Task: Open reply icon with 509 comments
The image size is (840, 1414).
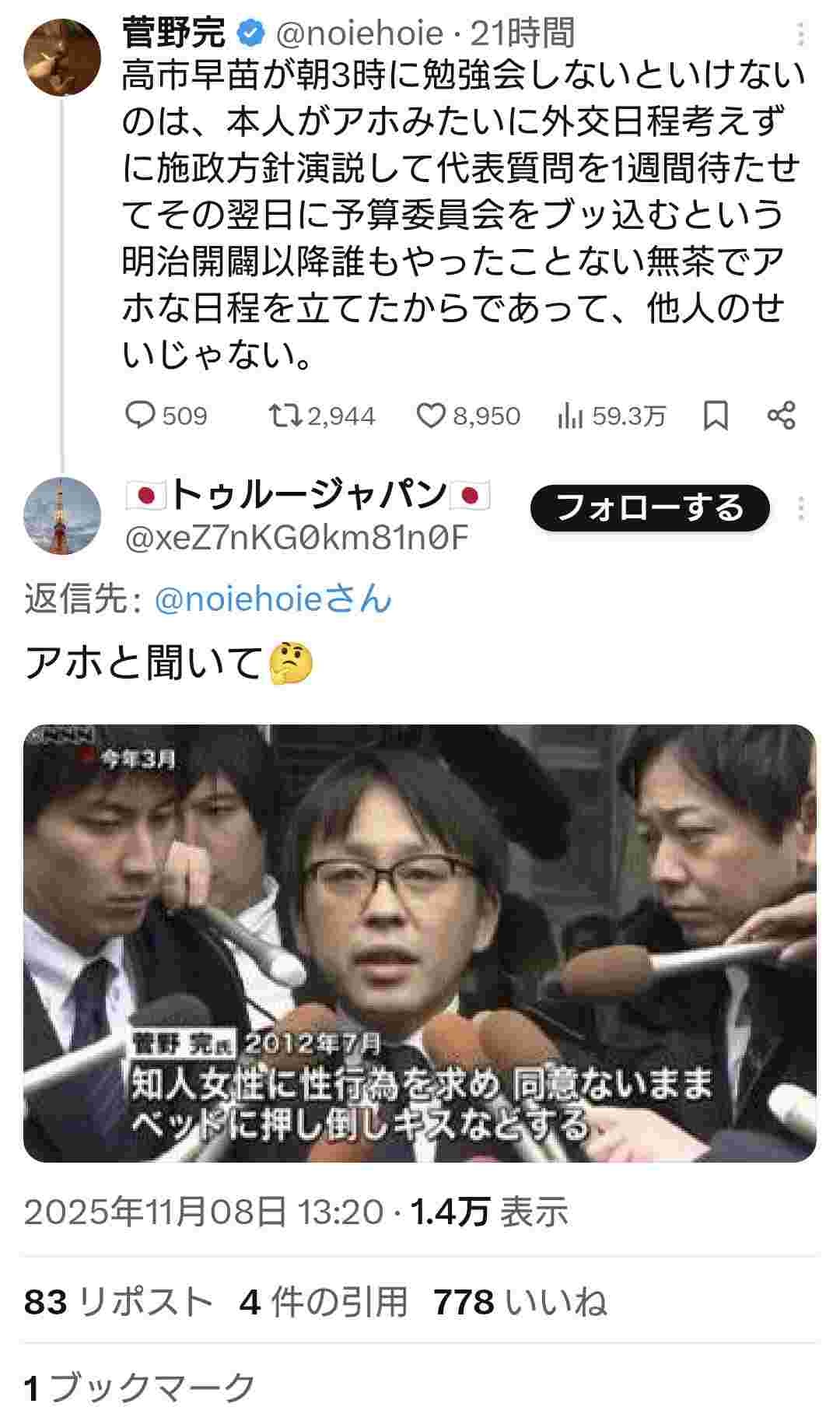Action: coord(142,416)
